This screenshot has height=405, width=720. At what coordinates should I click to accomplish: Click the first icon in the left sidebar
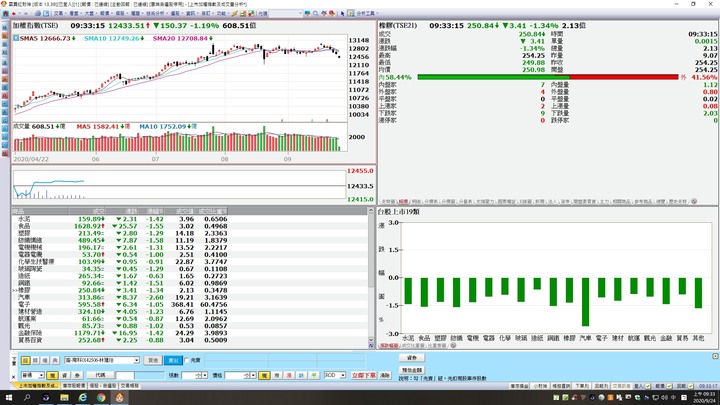click(x=5, y=28)
